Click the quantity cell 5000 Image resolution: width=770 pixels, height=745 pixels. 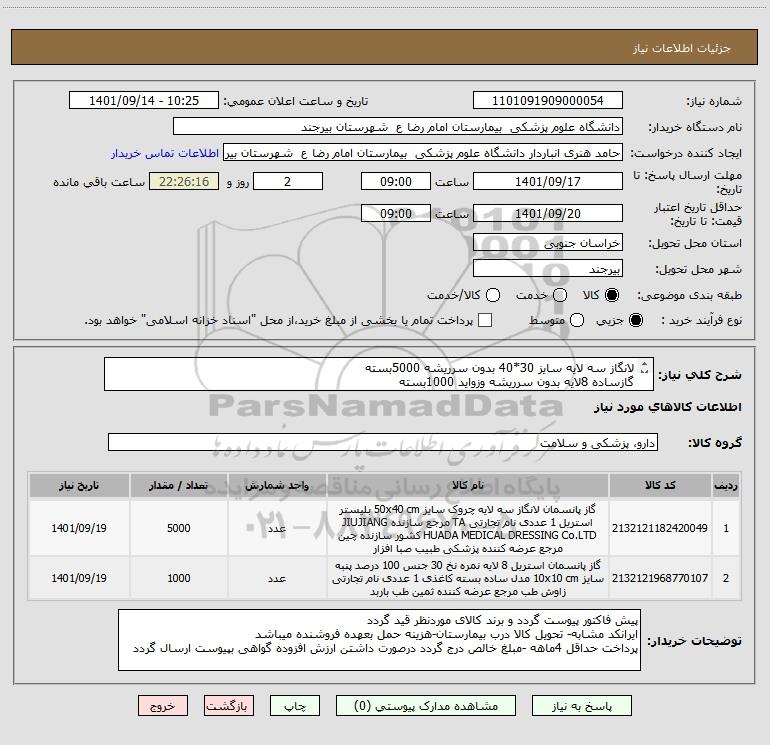pyautogui.click(x=179, y=528)
